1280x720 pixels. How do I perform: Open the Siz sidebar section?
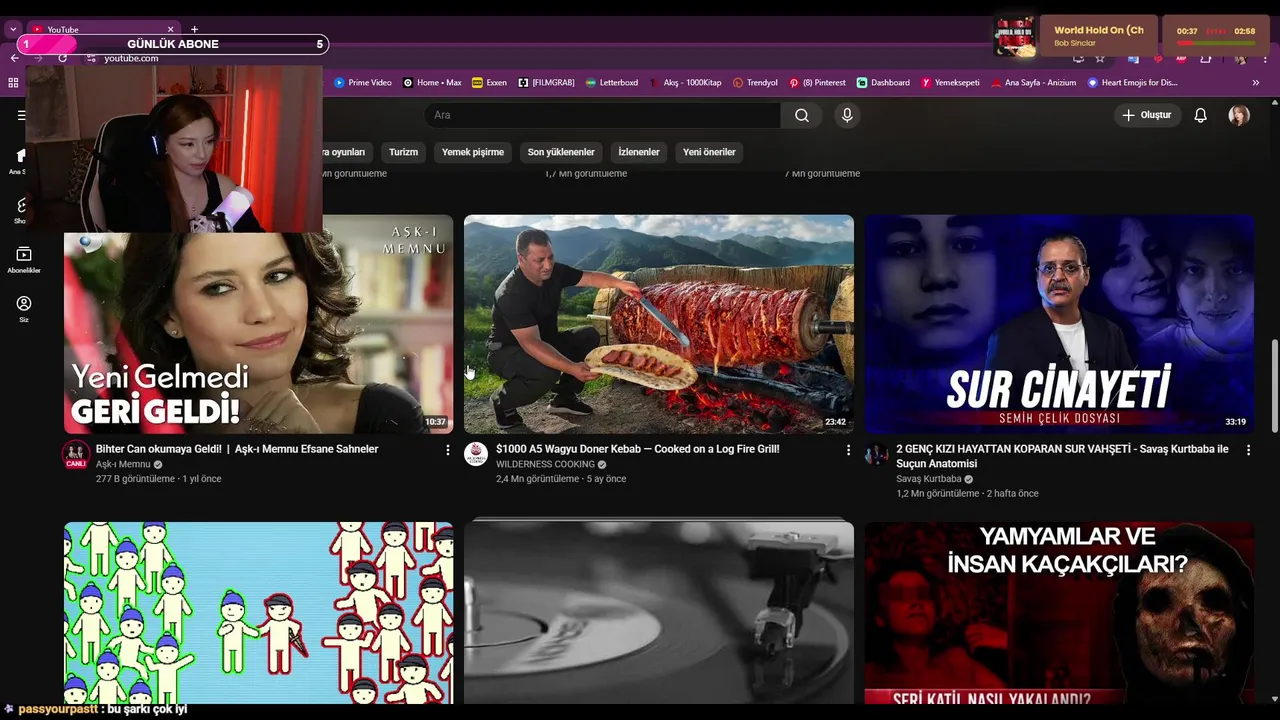[x=24, y=309]
